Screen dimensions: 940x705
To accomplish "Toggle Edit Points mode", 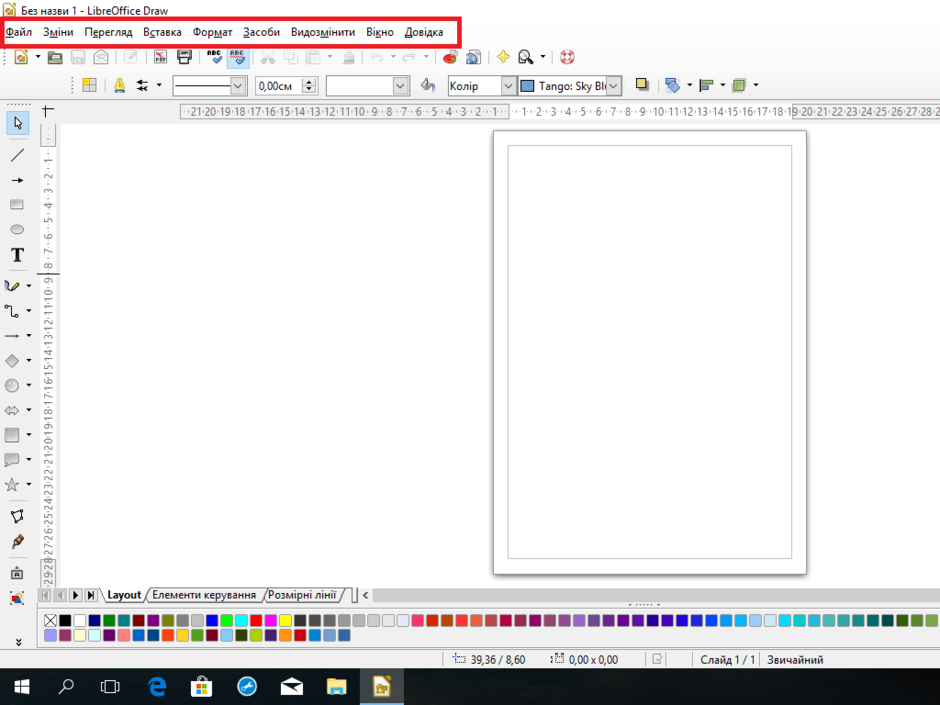I will point(17,516).
